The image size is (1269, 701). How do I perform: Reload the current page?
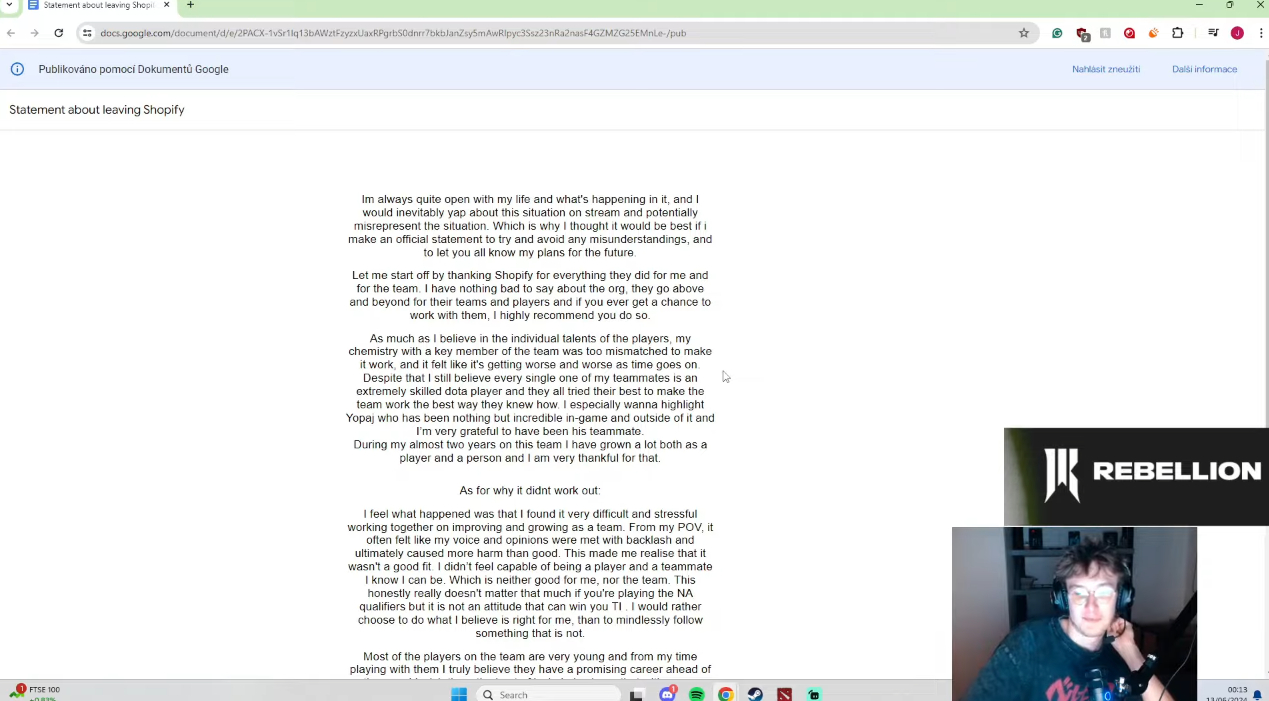[59, 33]
